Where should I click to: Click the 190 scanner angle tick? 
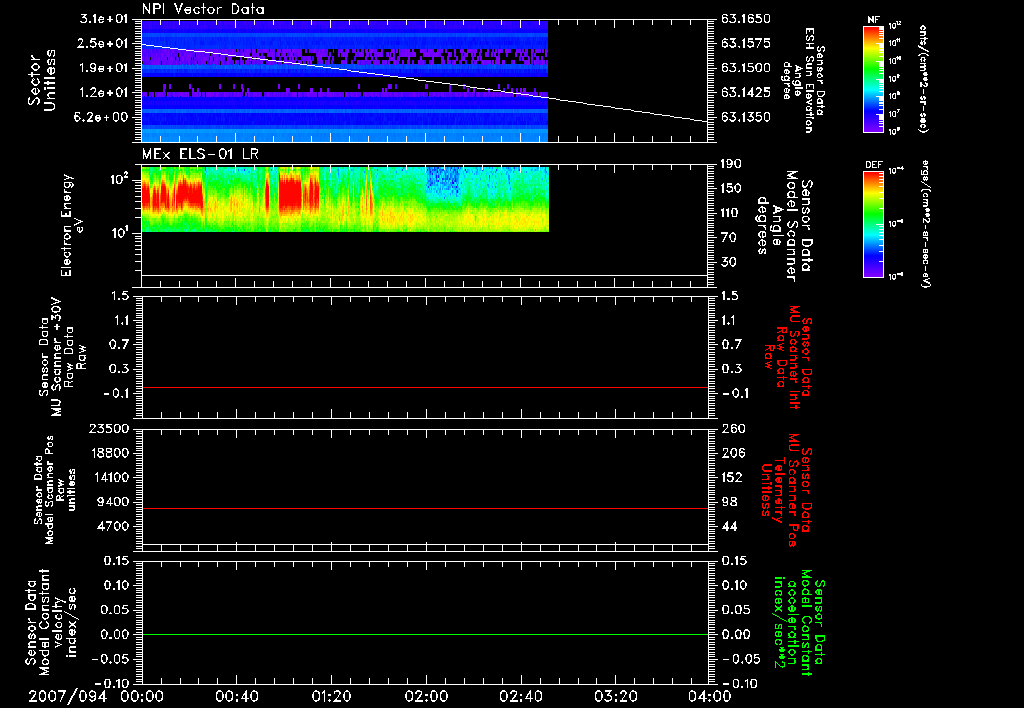coord(731,164)
